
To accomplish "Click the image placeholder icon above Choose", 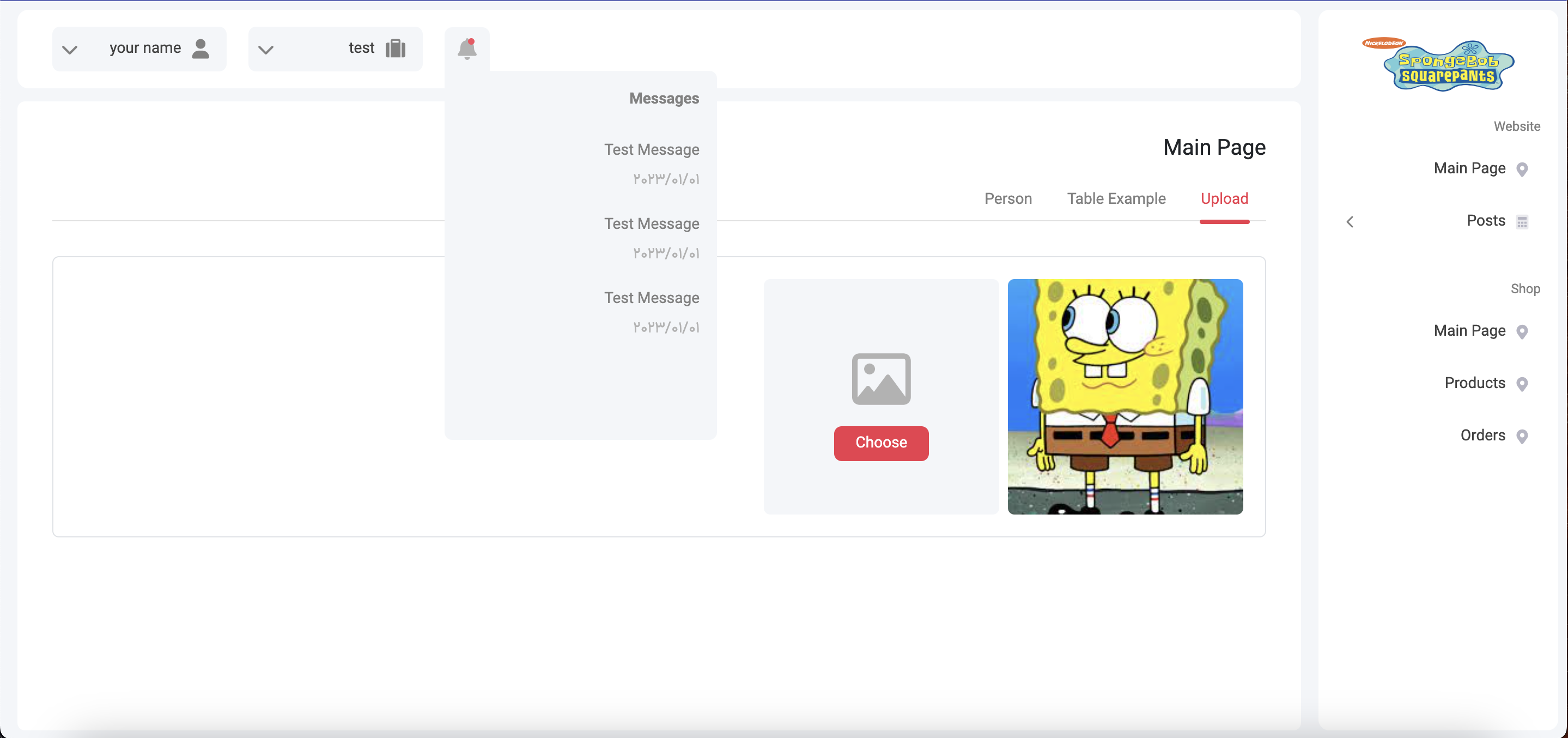I will (881, 379).
